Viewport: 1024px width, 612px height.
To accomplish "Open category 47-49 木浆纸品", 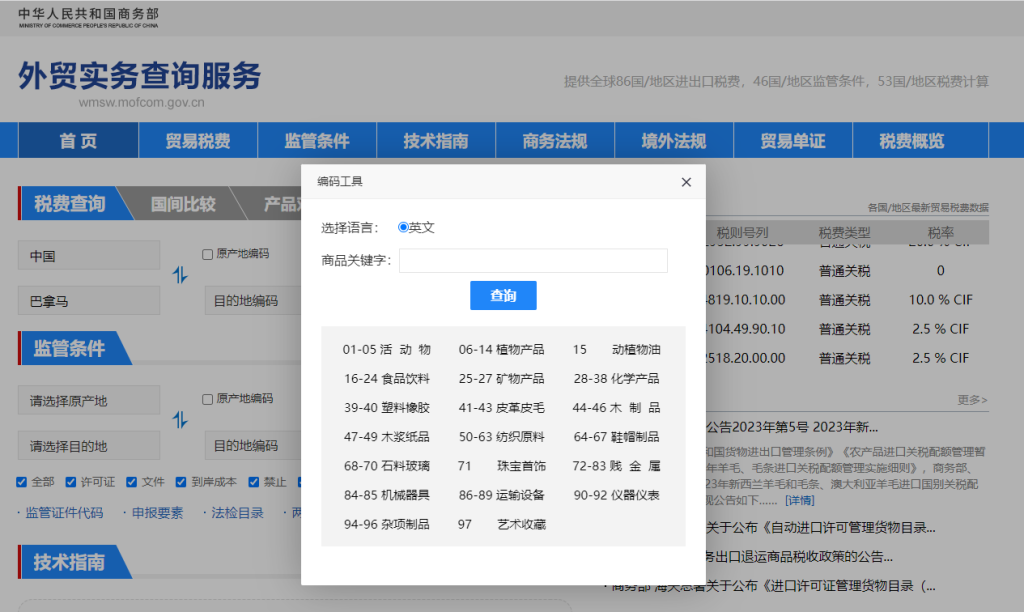I will (387, 437).
